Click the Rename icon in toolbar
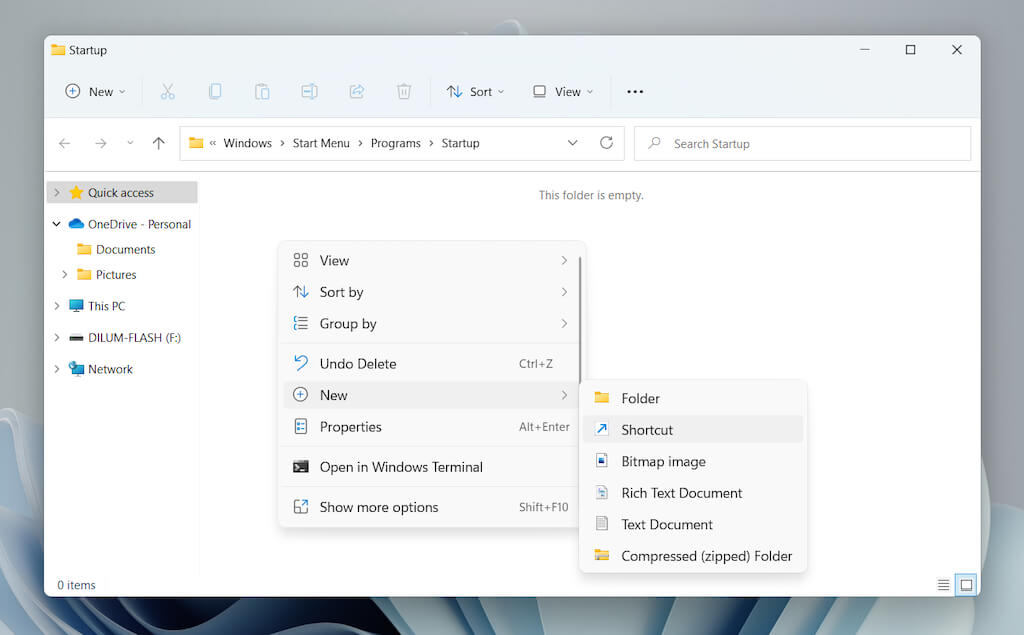This screenshot has width=1024, height=635. pyautogui.click(x=309, y=92)
